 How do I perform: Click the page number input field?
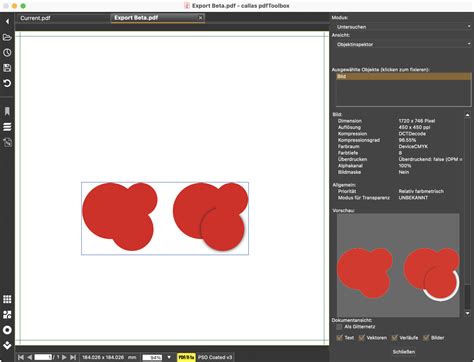click(x=43, y=357)
